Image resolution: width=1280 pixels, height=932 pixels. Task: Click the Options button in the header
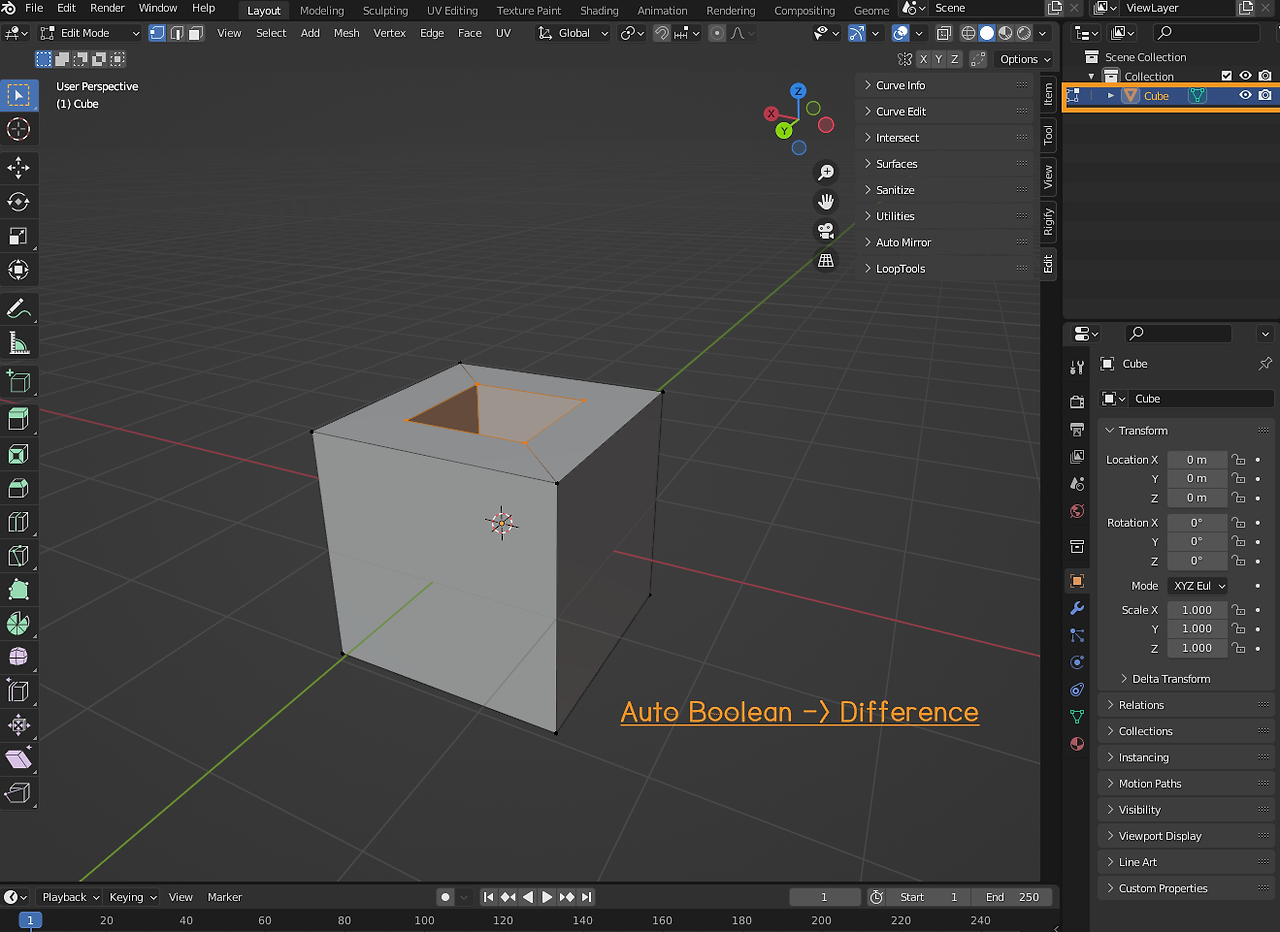coord(1023,59)
